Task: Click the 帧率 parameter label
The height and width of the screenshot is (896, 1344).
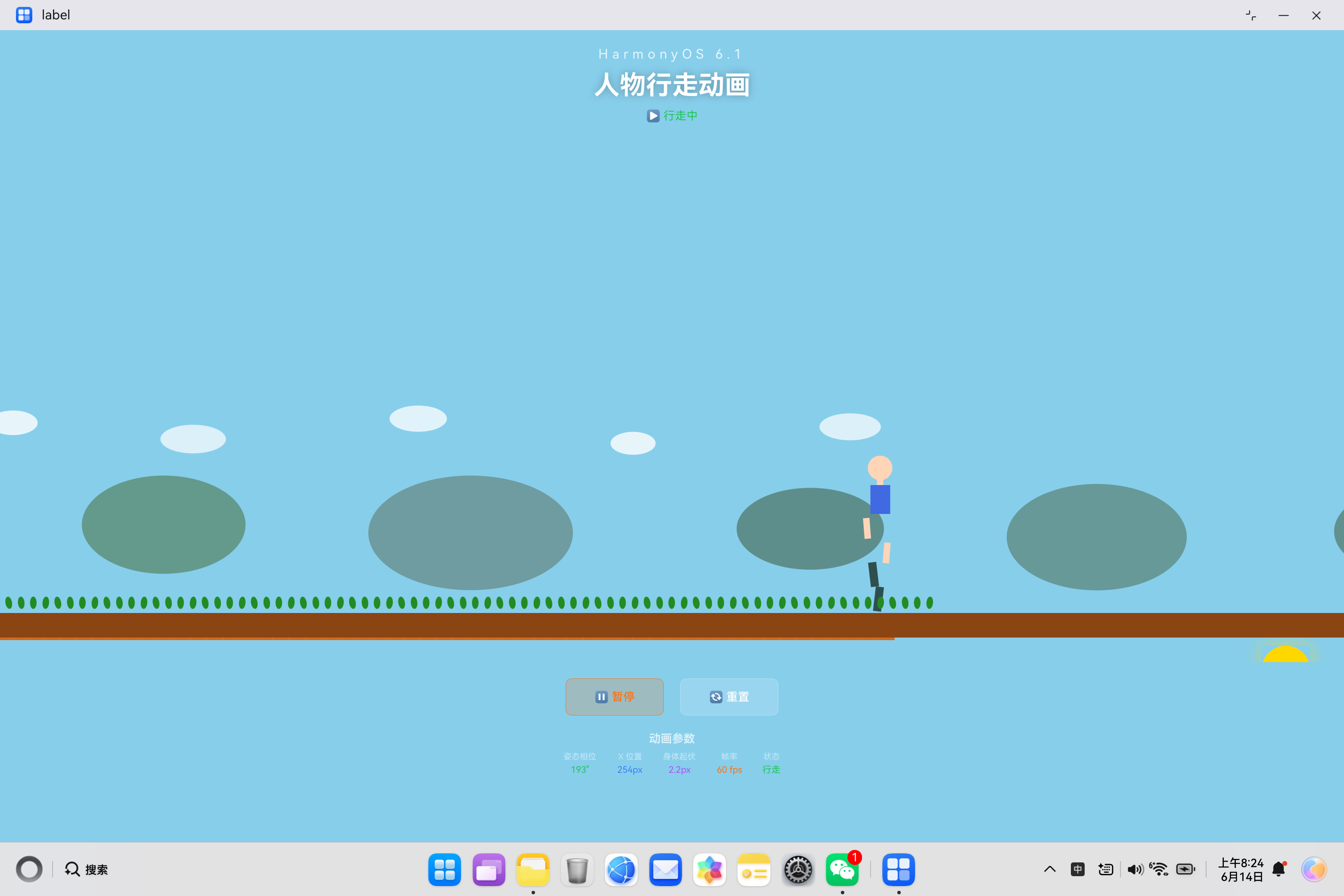Action: [x=729, y=756]
